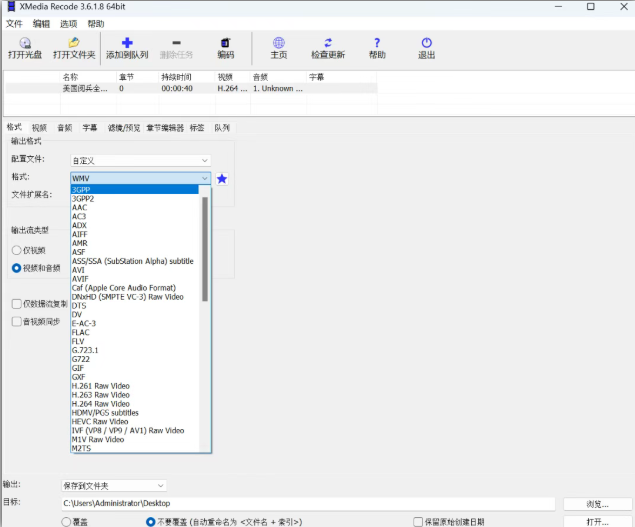Click the 添加到队列 plus icon

[127, 43]
